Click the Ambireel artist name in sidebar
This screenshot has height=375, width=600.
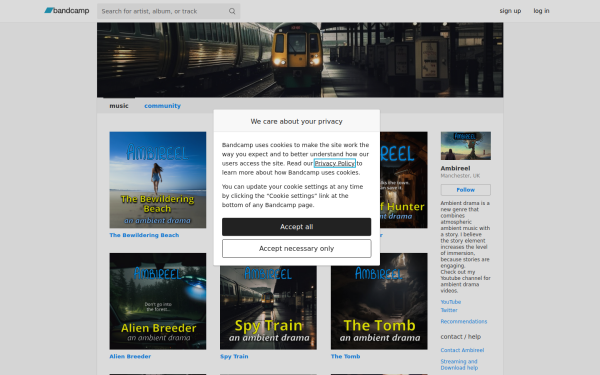[455, 168]
